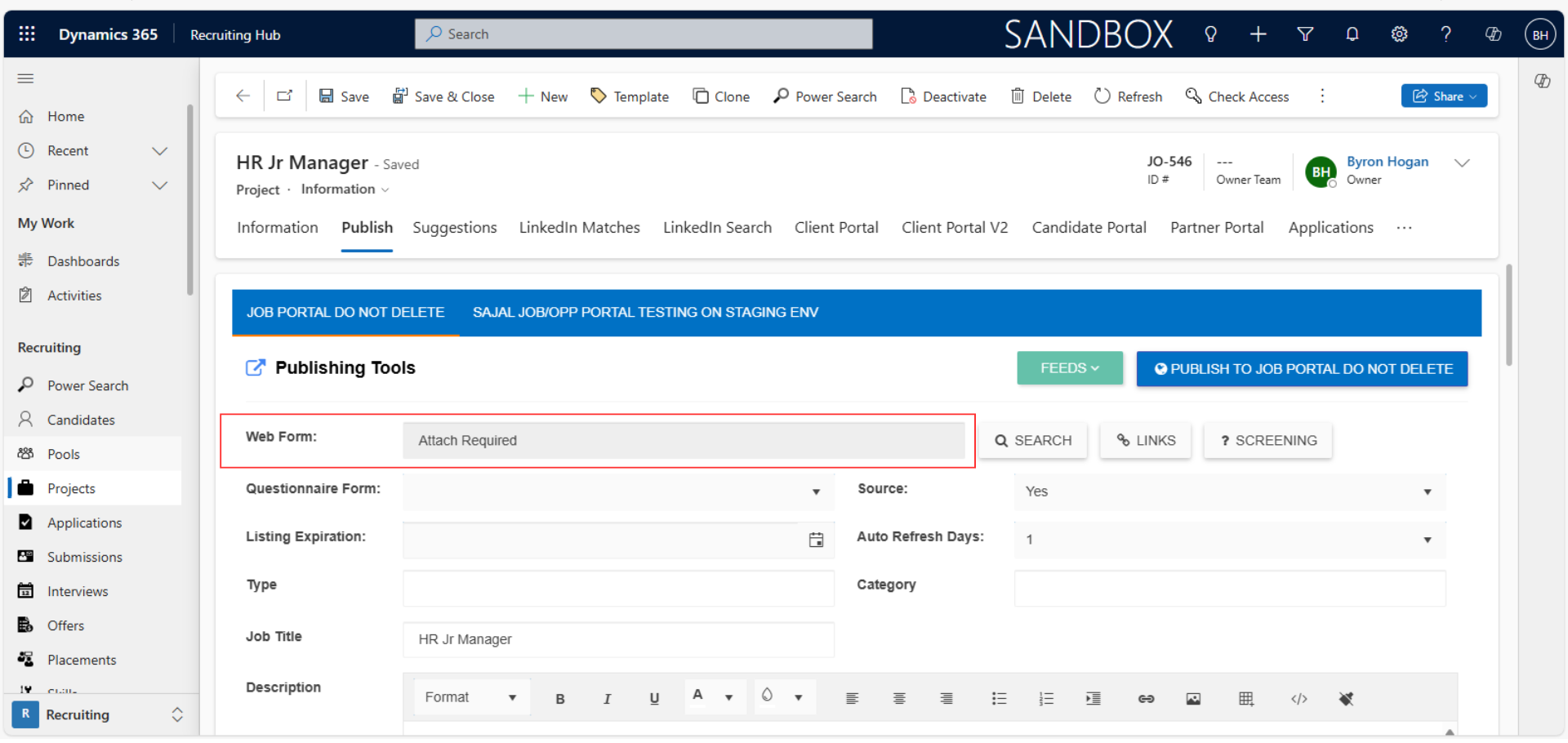This screenshot has width=1568, height=743.
Task: Switch to the LinkedIn Matches tab
Action: tap(579, 228)
